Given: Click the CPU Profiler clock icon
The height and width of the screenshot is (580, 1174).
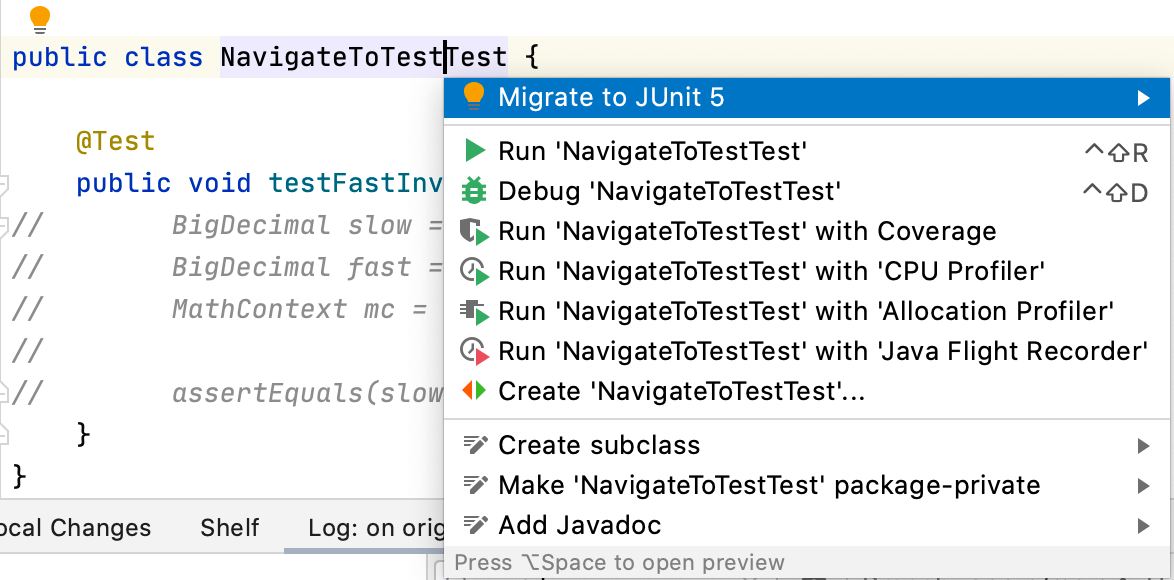Looking at the screenshot, I should point(475,271).
